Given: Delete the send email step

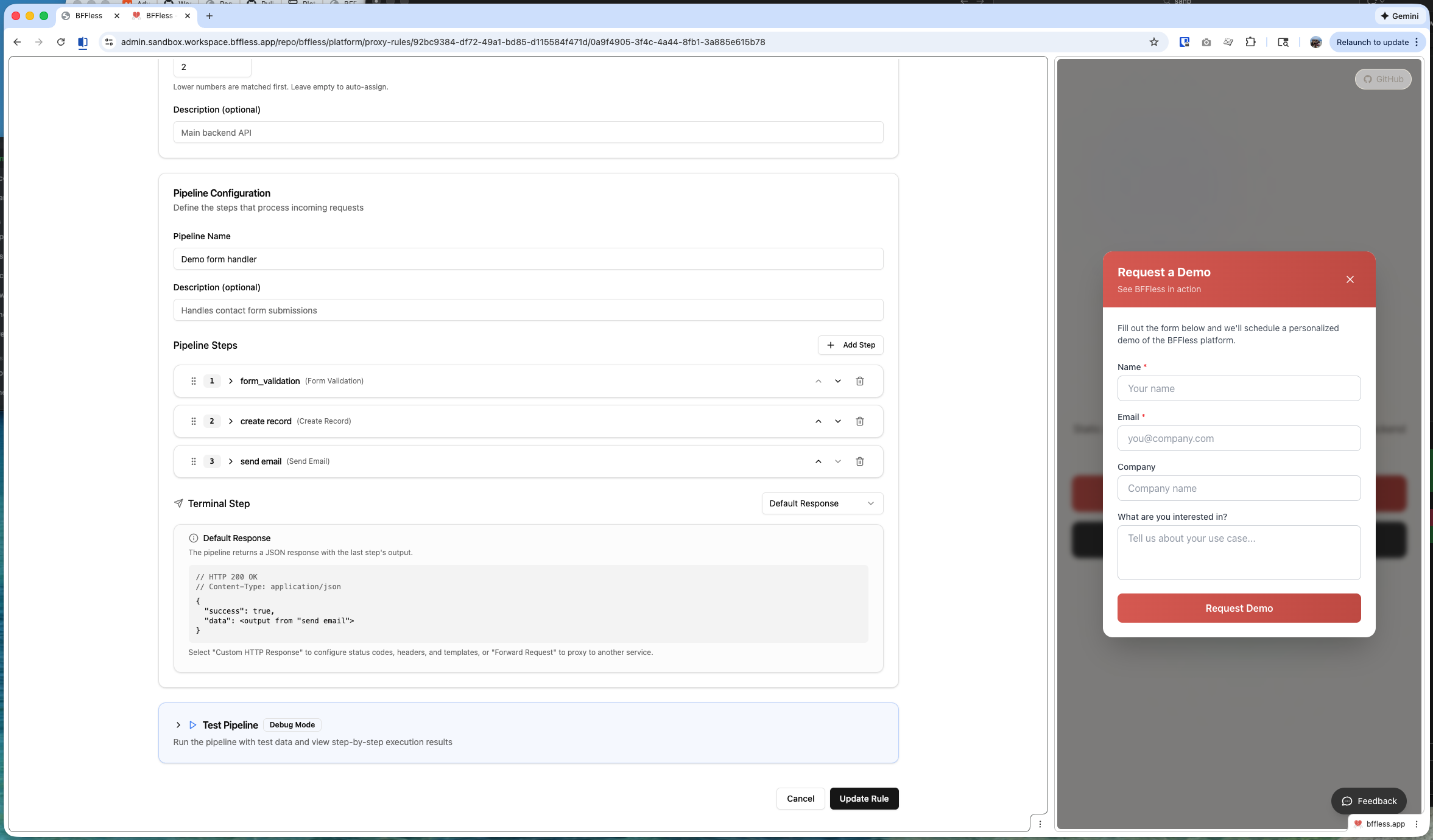Looking at the screenshot, I should [859, 461].
